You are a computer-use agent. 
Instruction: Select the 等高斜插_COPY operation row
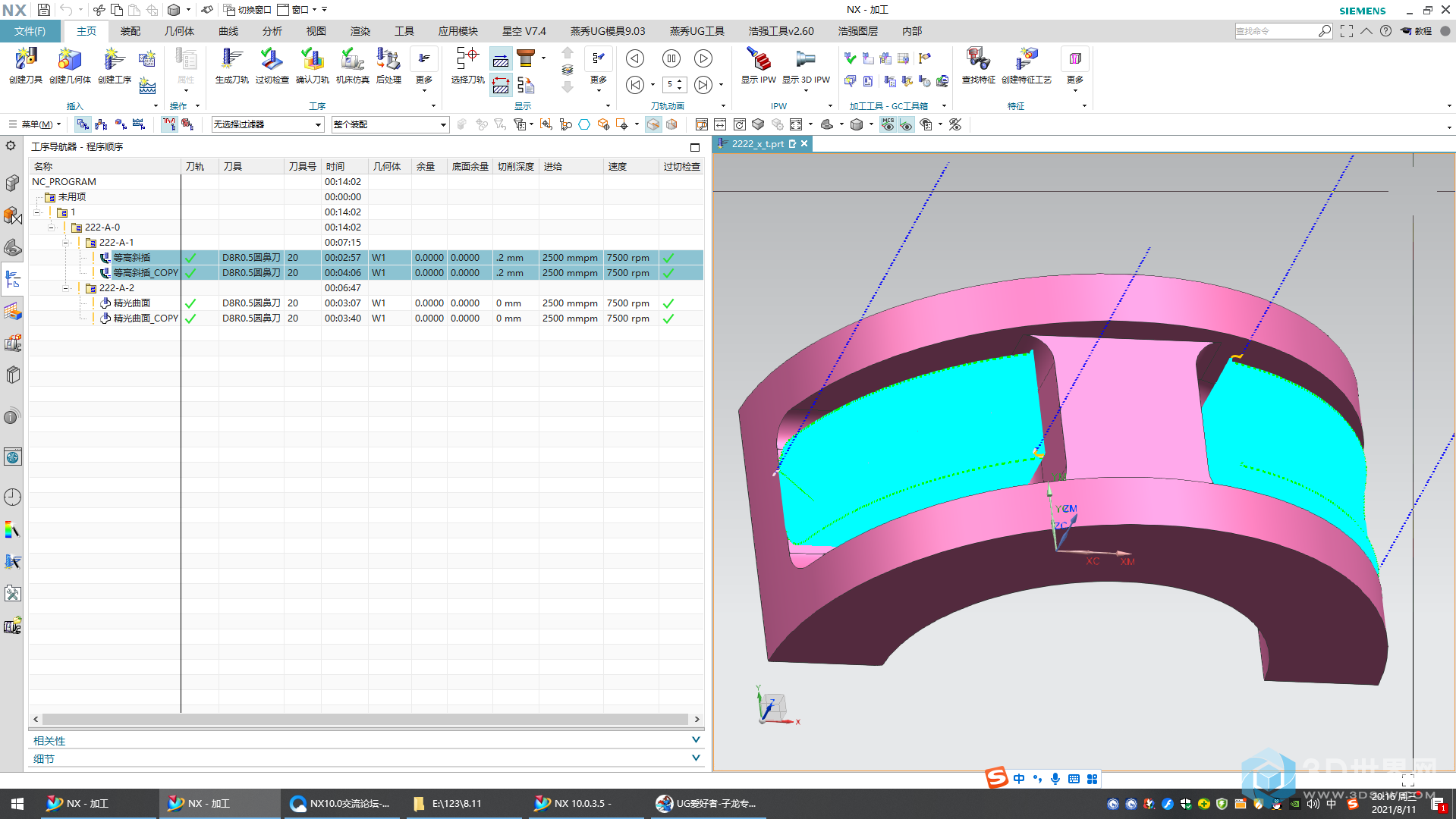[x=366, y=273]
